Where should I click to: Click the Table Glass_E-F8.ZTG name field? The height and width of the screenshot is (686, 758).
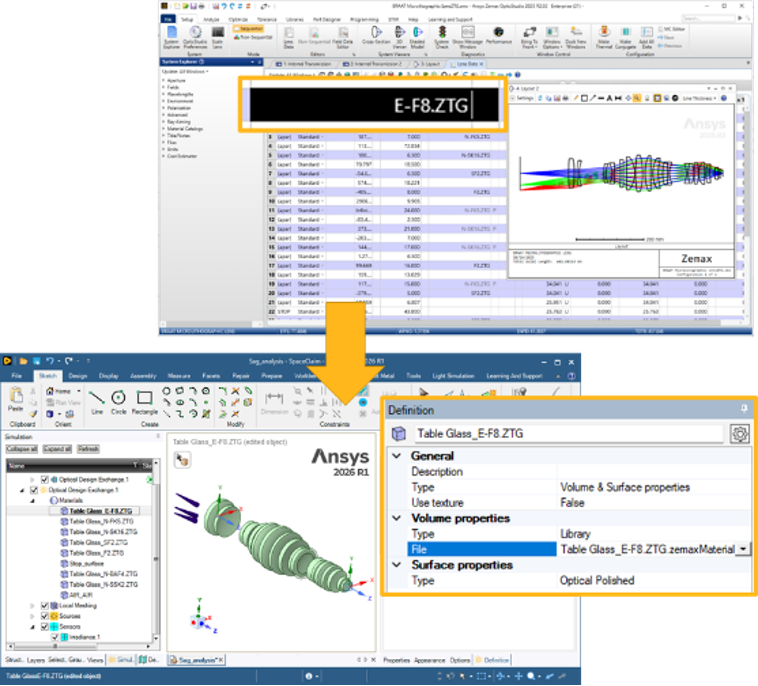[569, 434]
